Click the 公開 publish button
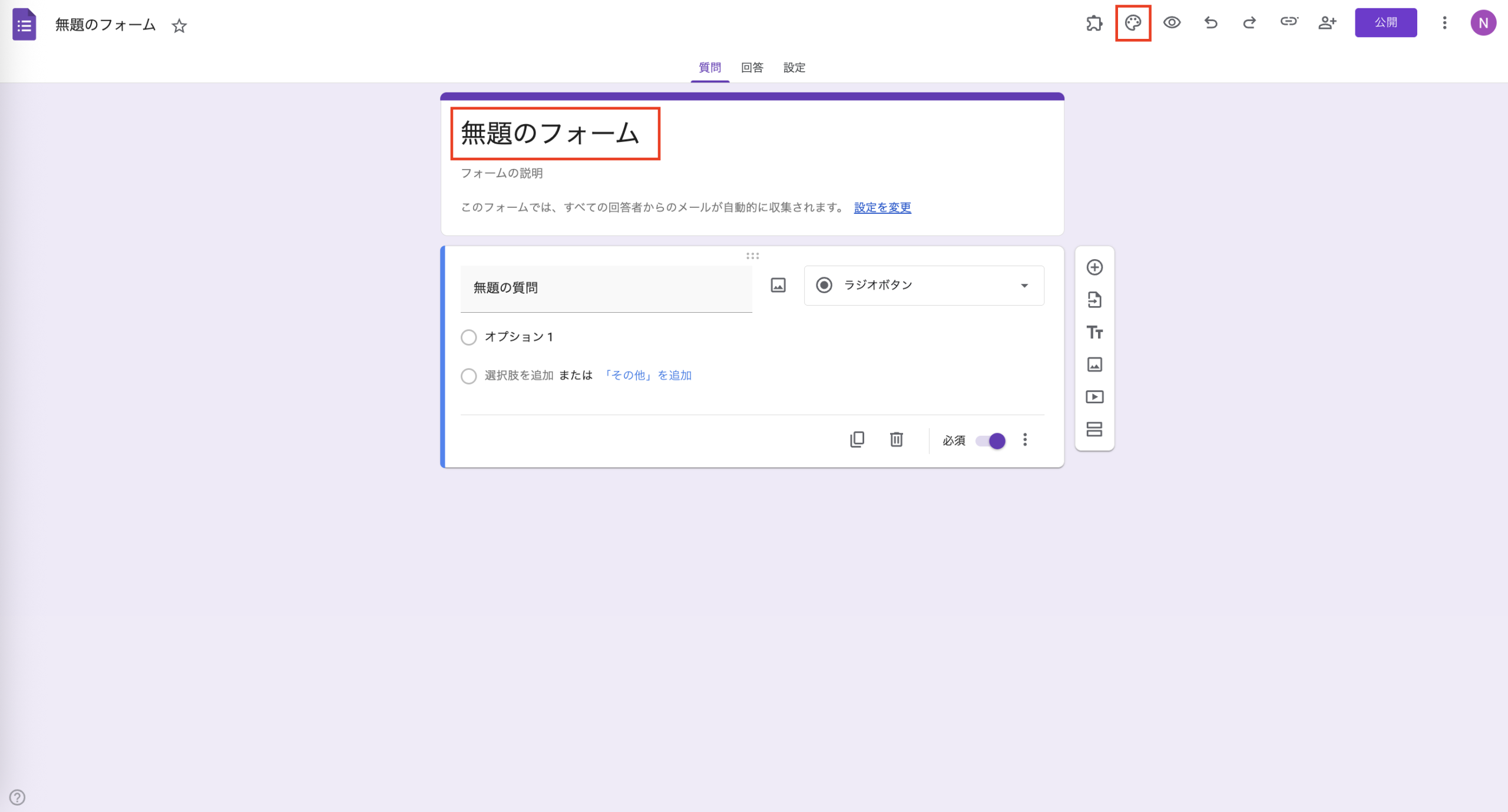The image size is (1508, 812). 1387,23
